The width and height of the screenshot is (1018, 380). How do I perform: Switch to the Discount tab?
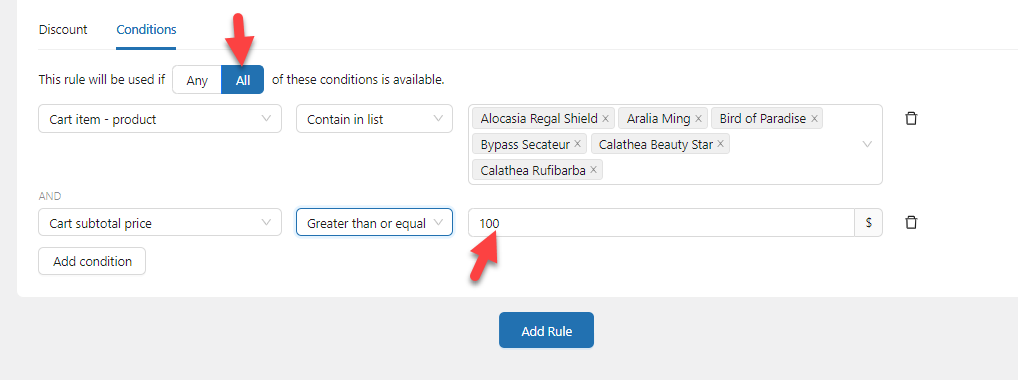tap(63, 30)
